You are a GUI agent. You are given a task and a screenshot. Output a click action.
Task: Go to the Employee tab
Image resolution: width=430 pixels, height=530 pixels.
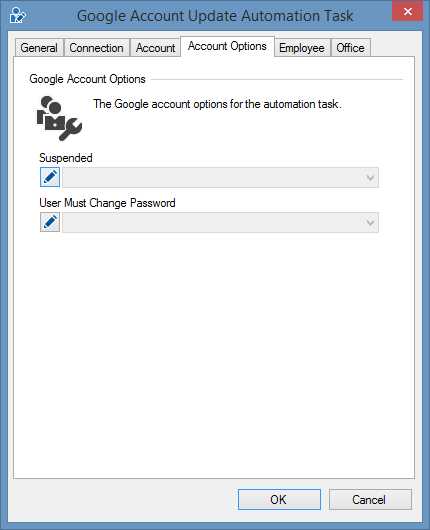302,48
